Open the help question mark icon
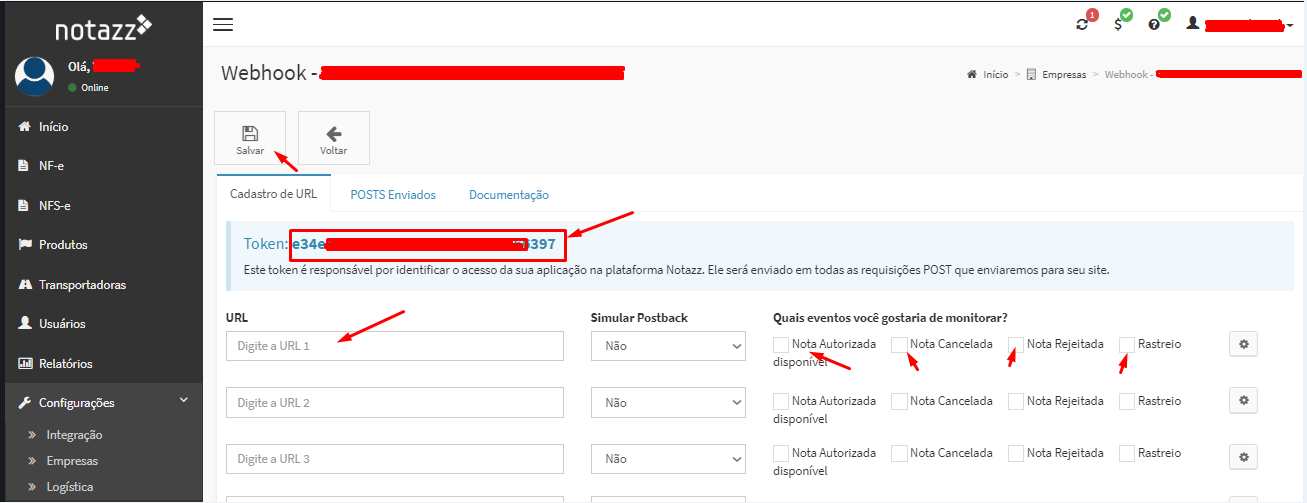1307x503 pixels. pyautogui.click(x=1154, y=23)
